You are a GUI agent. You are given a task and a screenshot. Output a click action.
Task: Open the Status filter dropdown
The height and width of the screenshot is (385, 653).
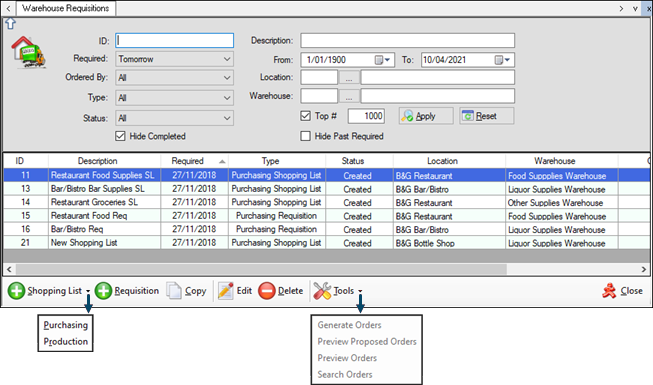(174, 118)
